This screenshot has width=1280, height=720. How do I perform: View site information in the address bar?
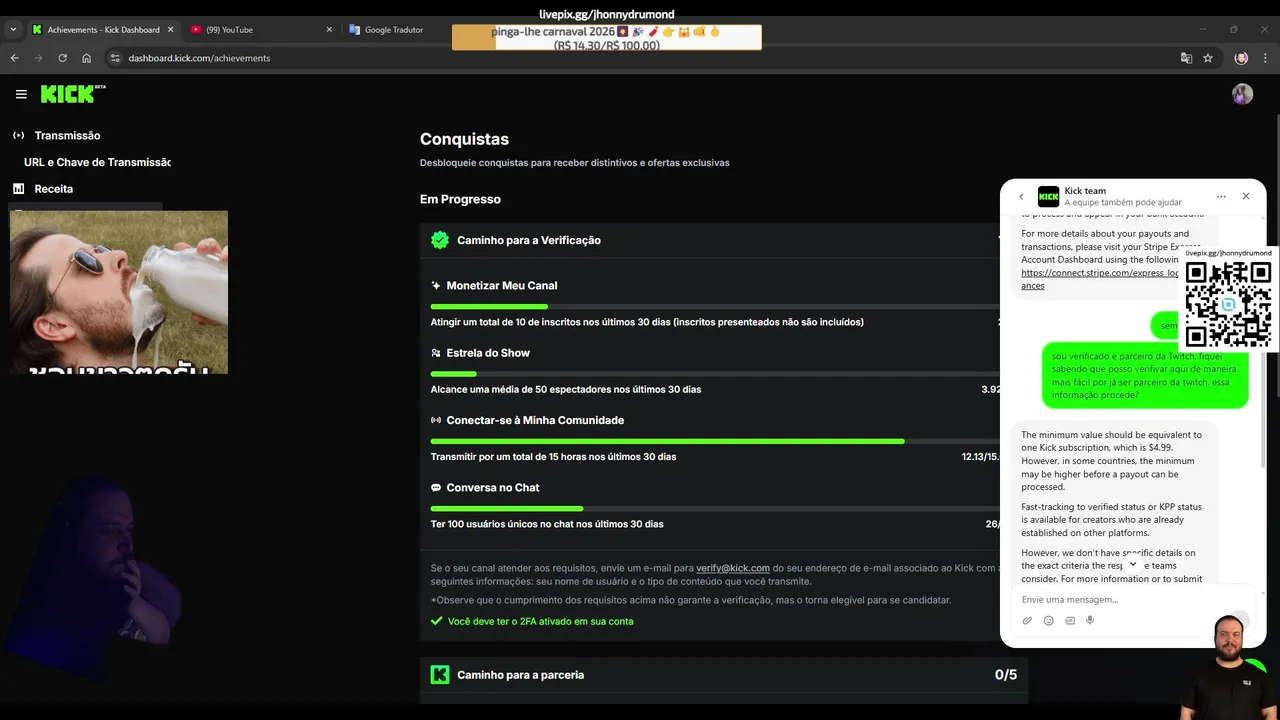(x=115, y=58)
